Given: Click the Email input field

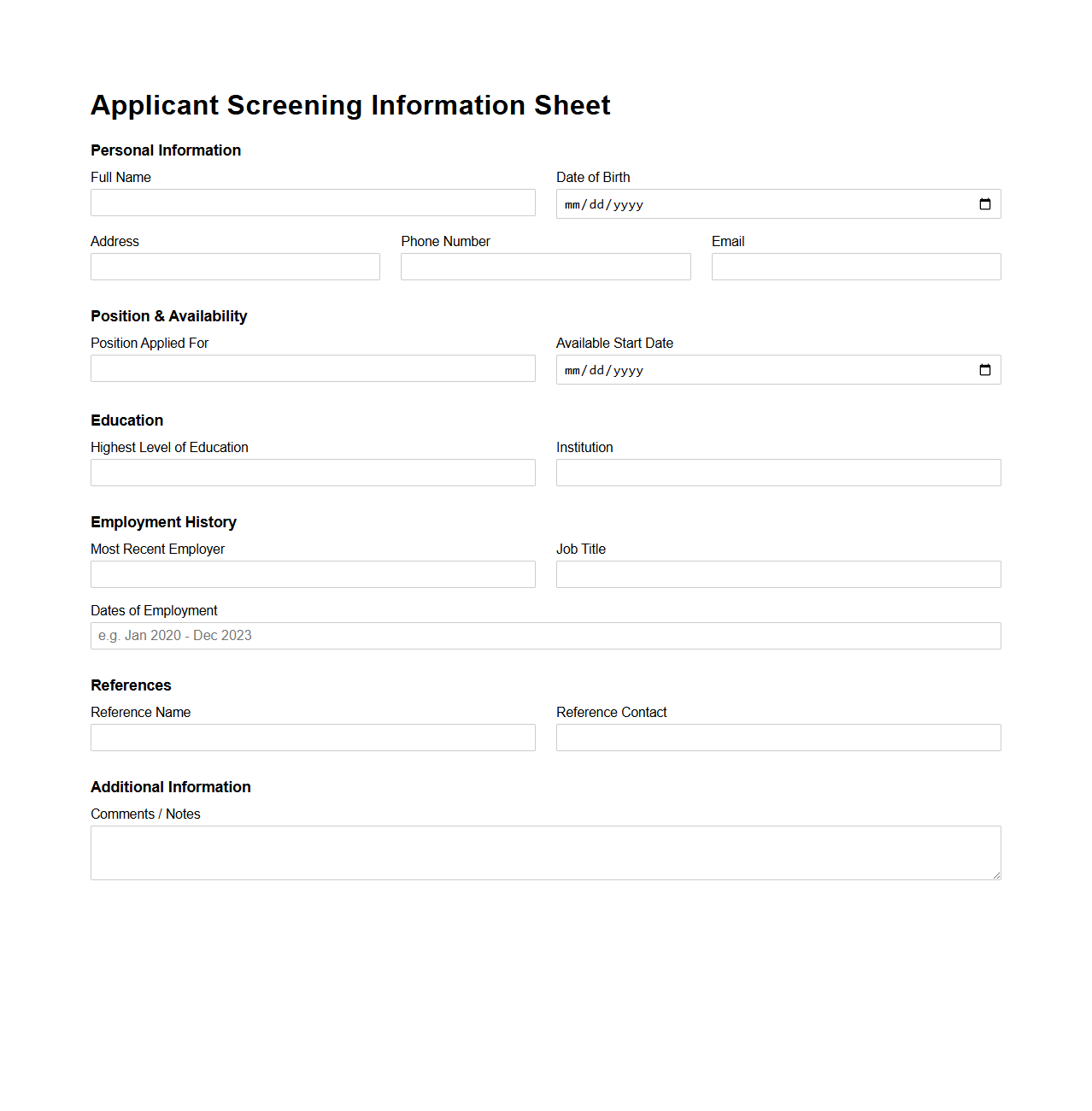Looking at the screenshot, I should point(855,266).
